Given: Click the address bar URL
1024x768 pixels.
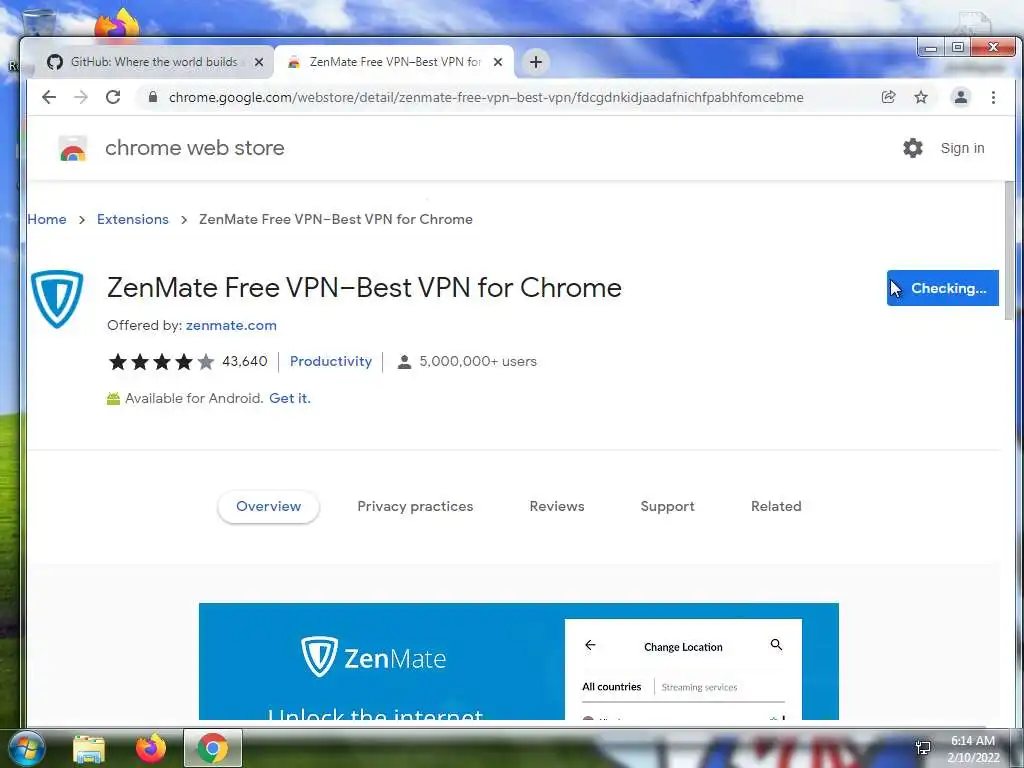Looking at the screenshot, I should (486, 97).
